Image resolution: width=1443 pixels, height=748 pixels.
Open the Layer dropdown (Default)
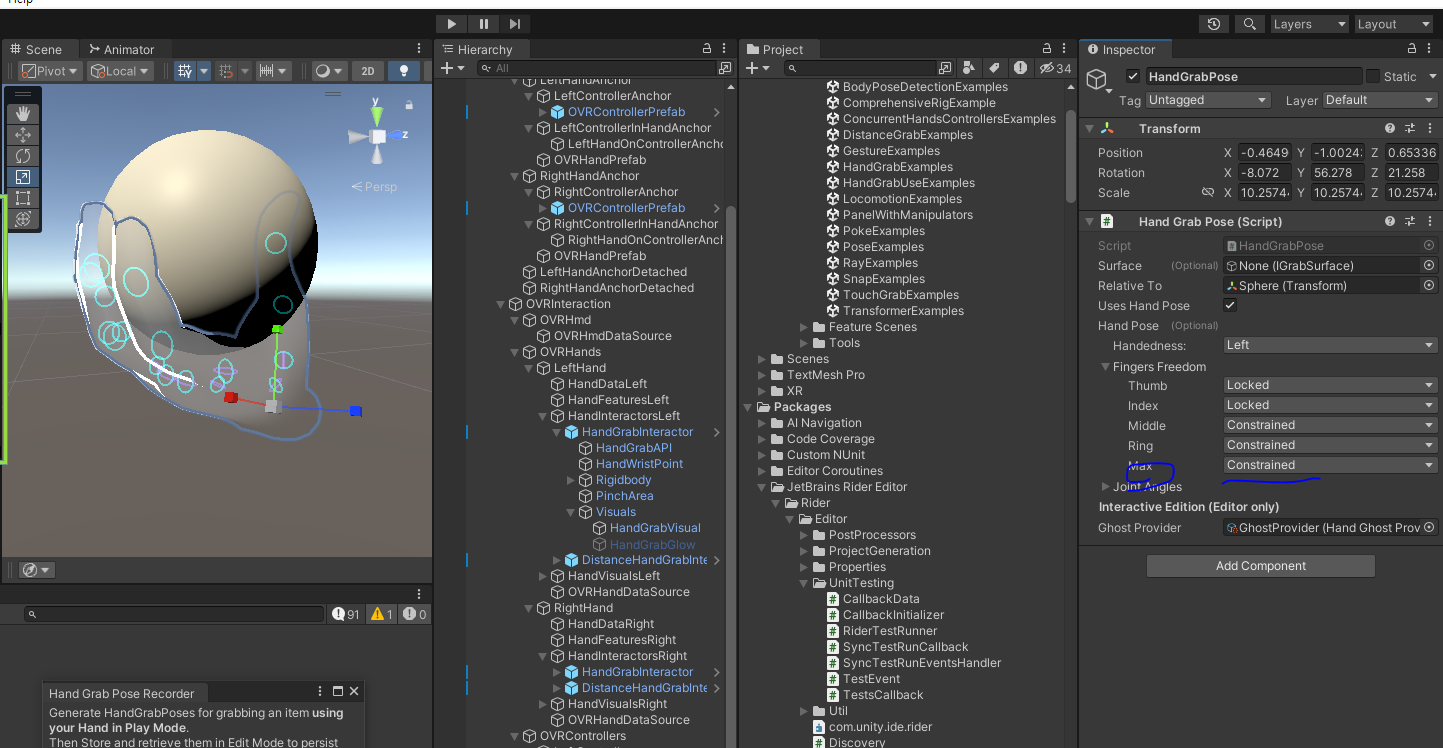pos(1380,100)
